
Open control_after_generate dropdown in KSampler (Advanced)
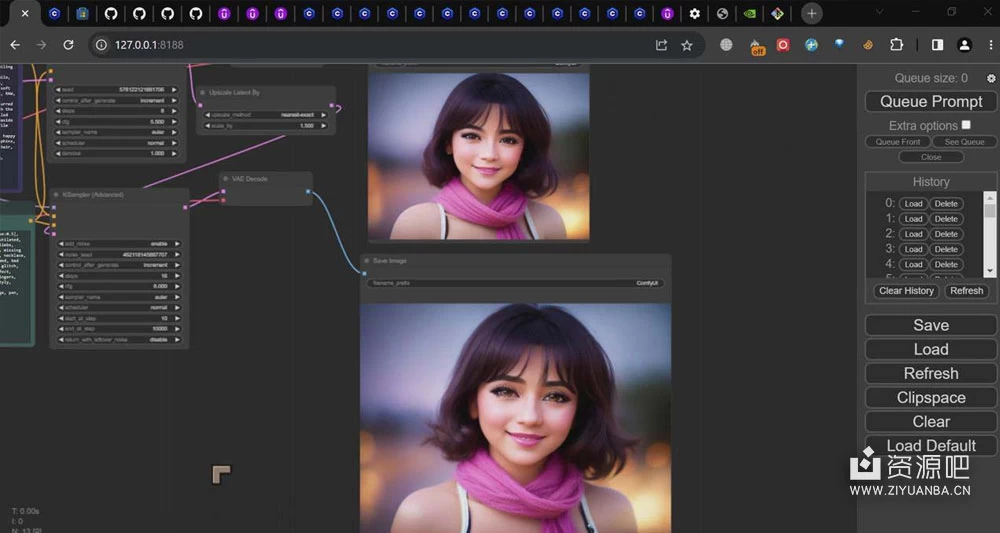point(119,265)
